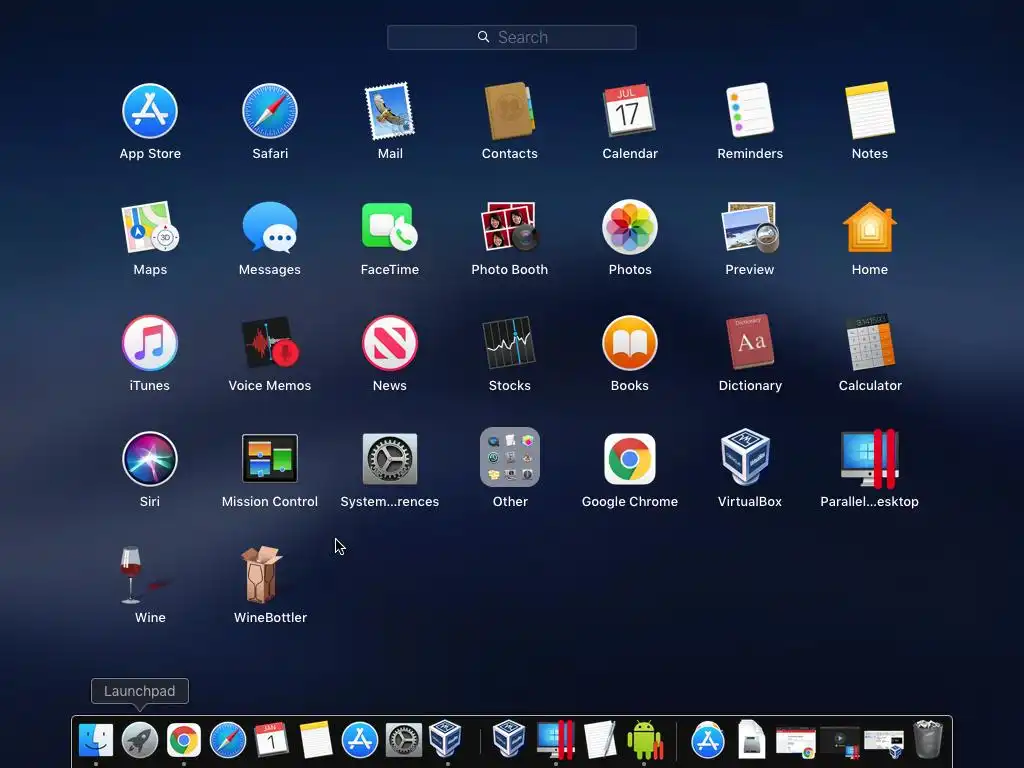Open VirtualBox in the Launchpad grid
1024x768 pixels.
point(746,457)
